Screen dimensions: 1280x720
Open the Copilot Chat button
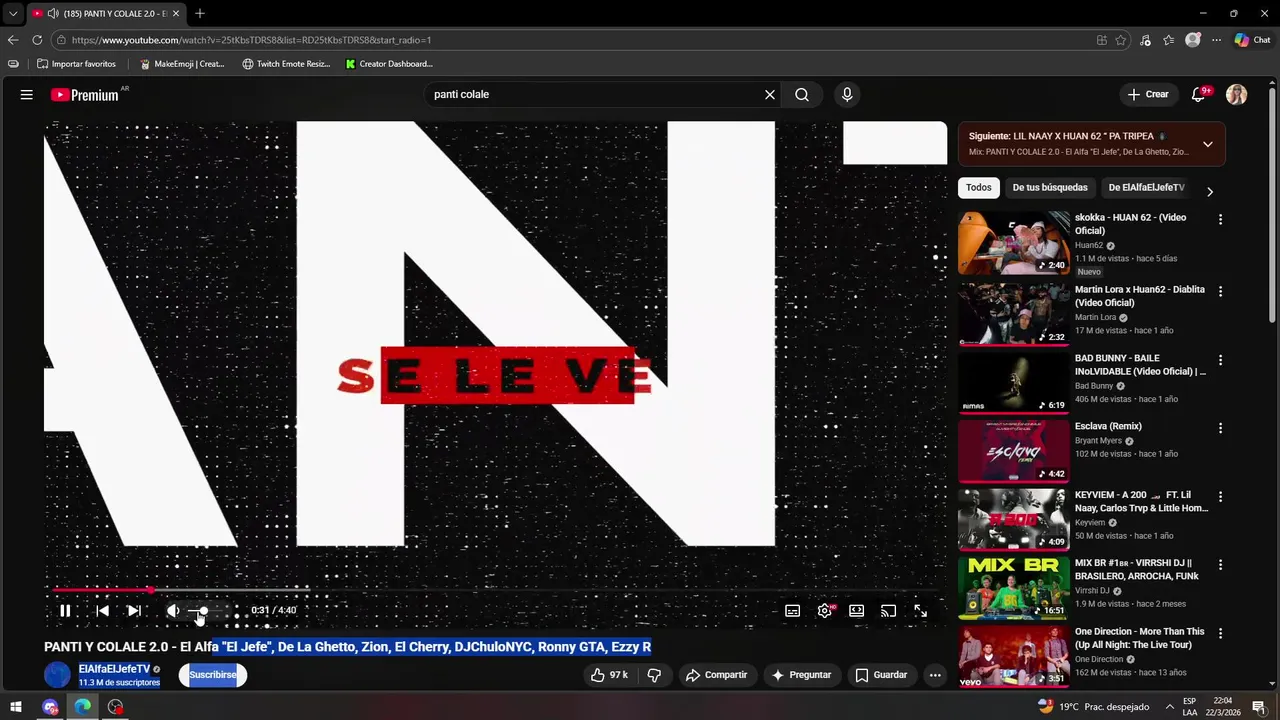(x=1252, y=40)
